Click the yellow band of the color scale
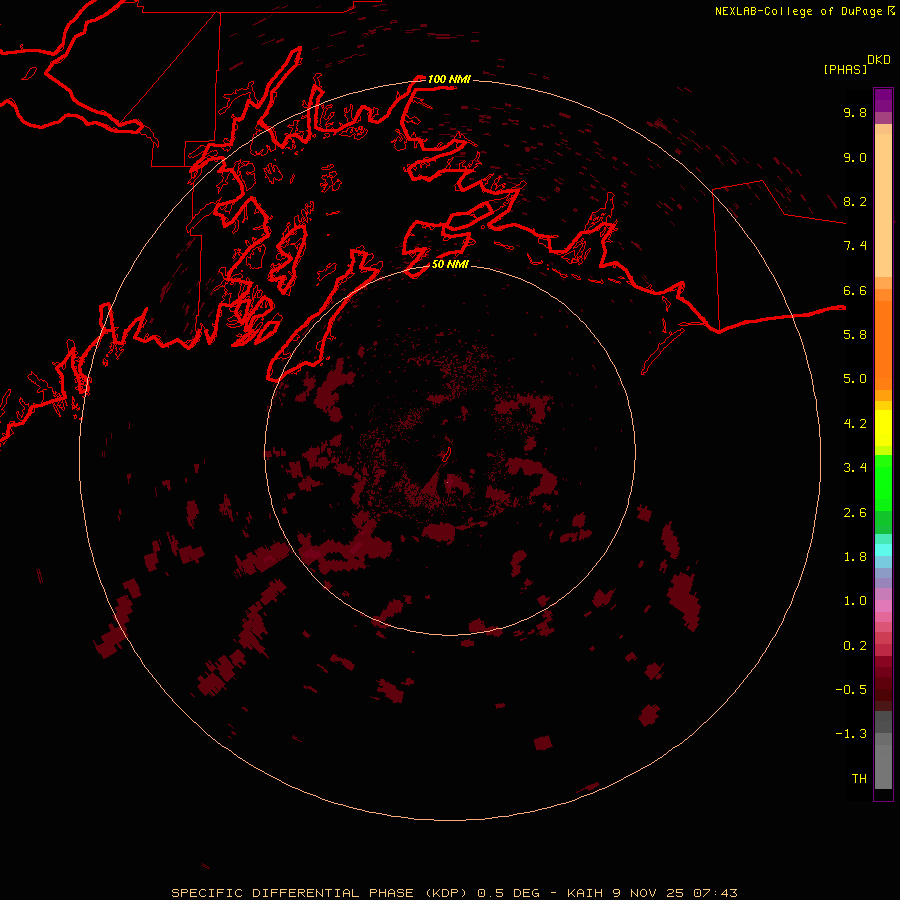900x900 pixels. pyautogui.click(x=883, y=428)
